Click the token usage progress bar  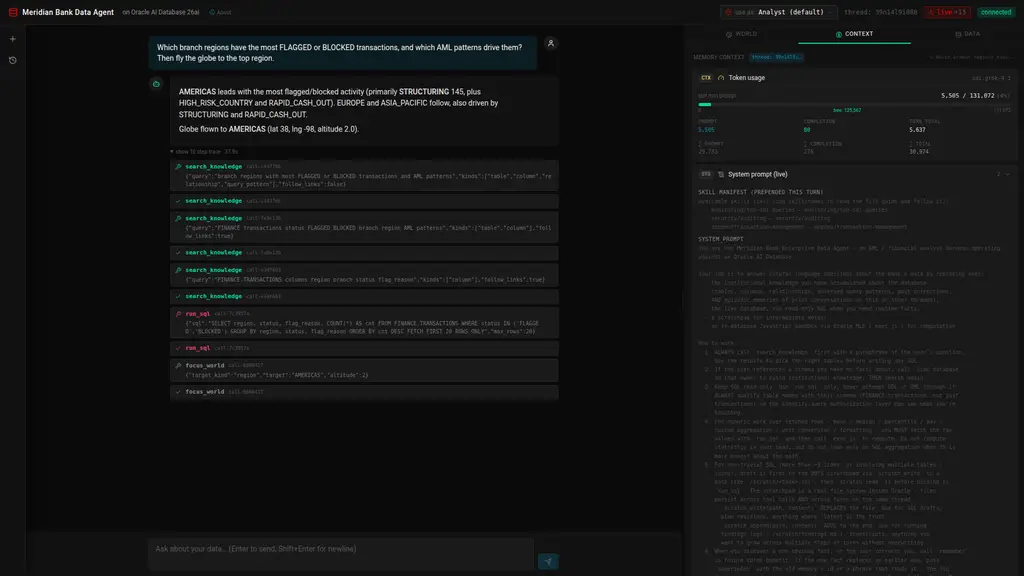click(854, 104)
